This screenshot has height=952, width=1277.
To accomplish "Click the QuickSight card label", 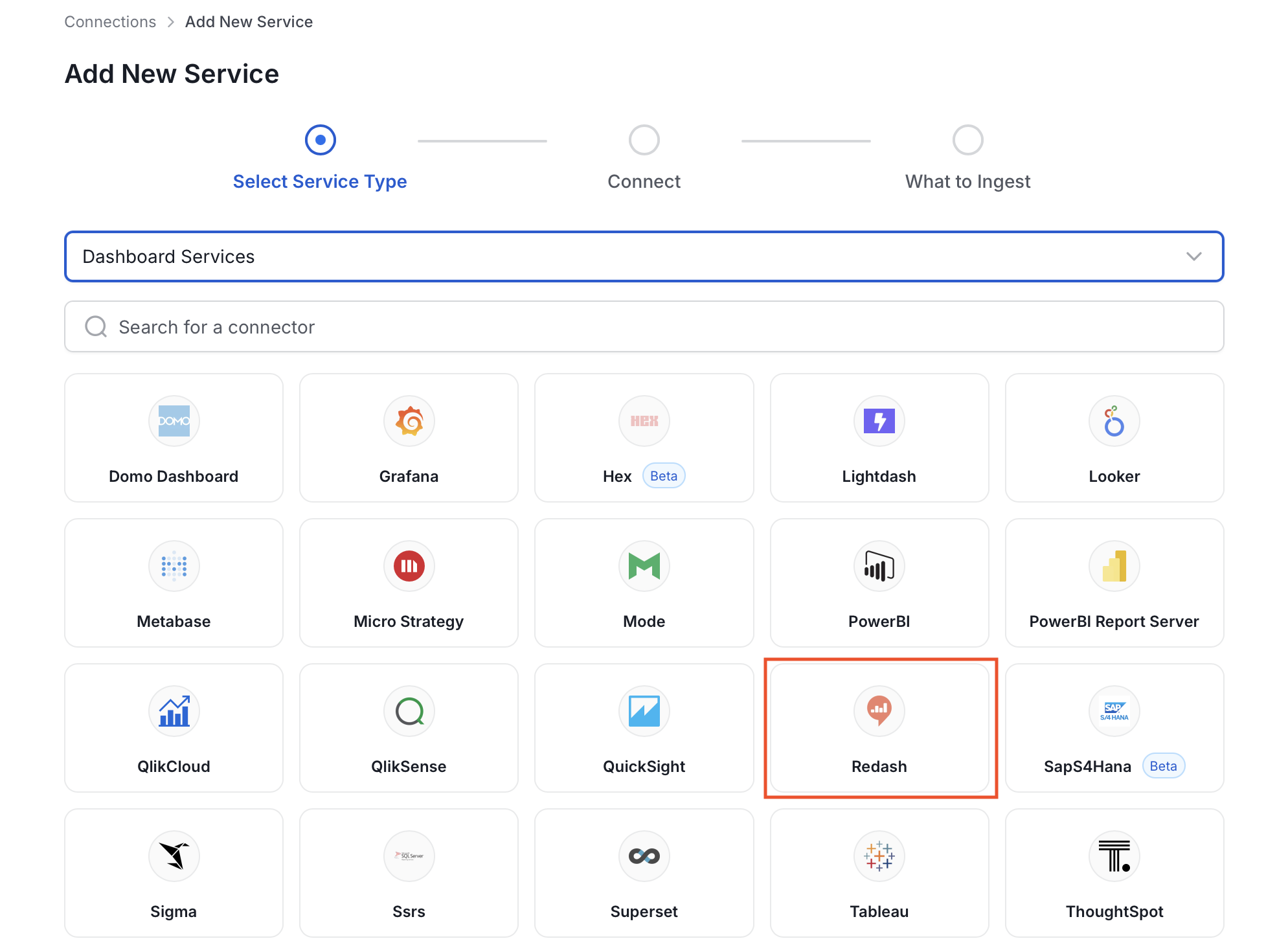I will coord(644,767).
